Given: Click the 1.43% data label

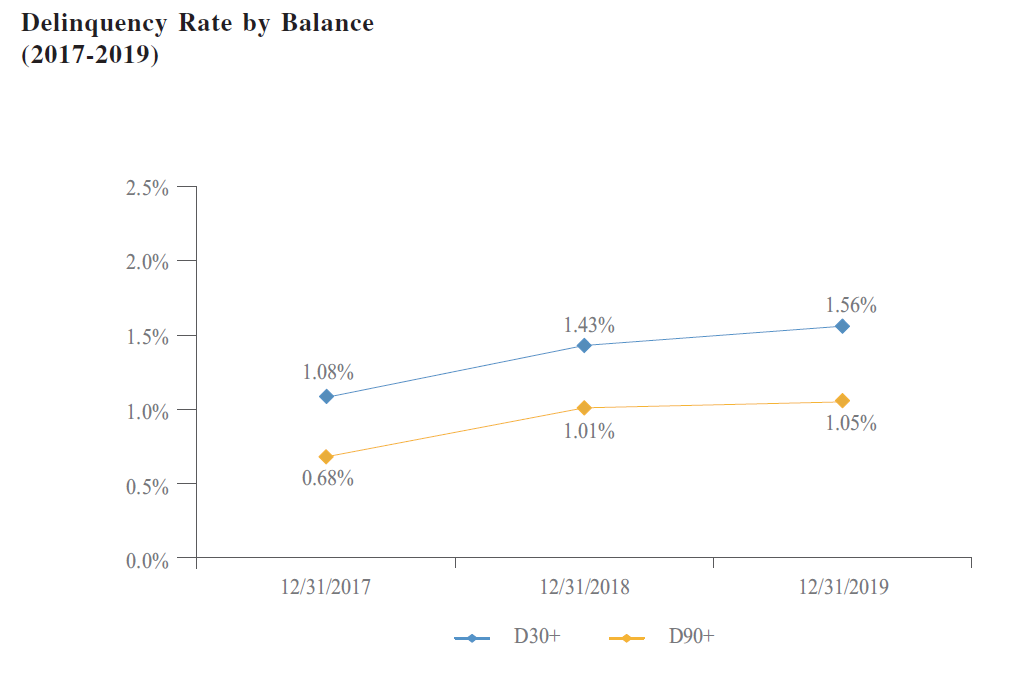Looking at the screenshot, I should pos(588,325).
